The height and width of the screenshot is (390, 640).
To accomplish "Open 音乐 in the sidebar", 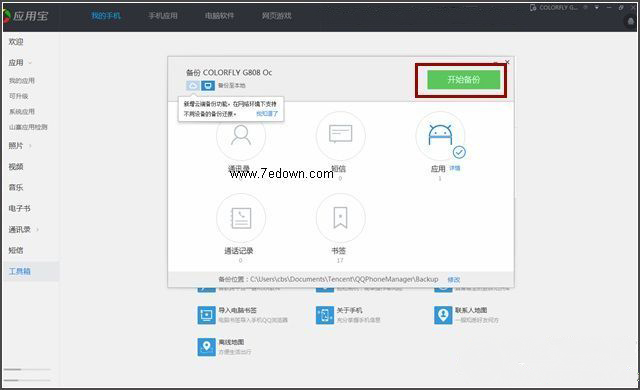I will pyautogui.click(x=16, y=187).
